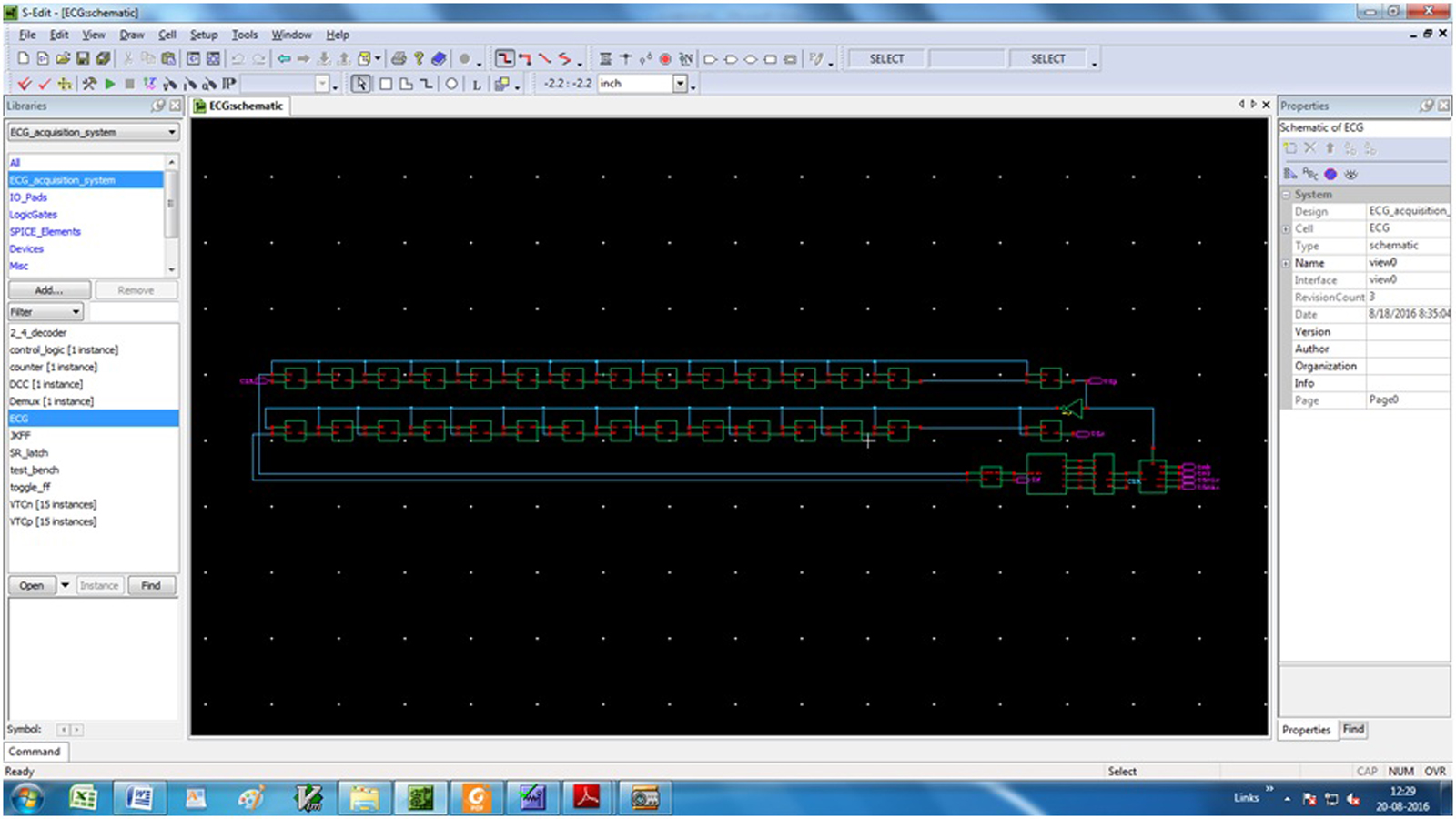
Task: Open Adobe Reader from the taskbar
Action: (x=588, y=798)
